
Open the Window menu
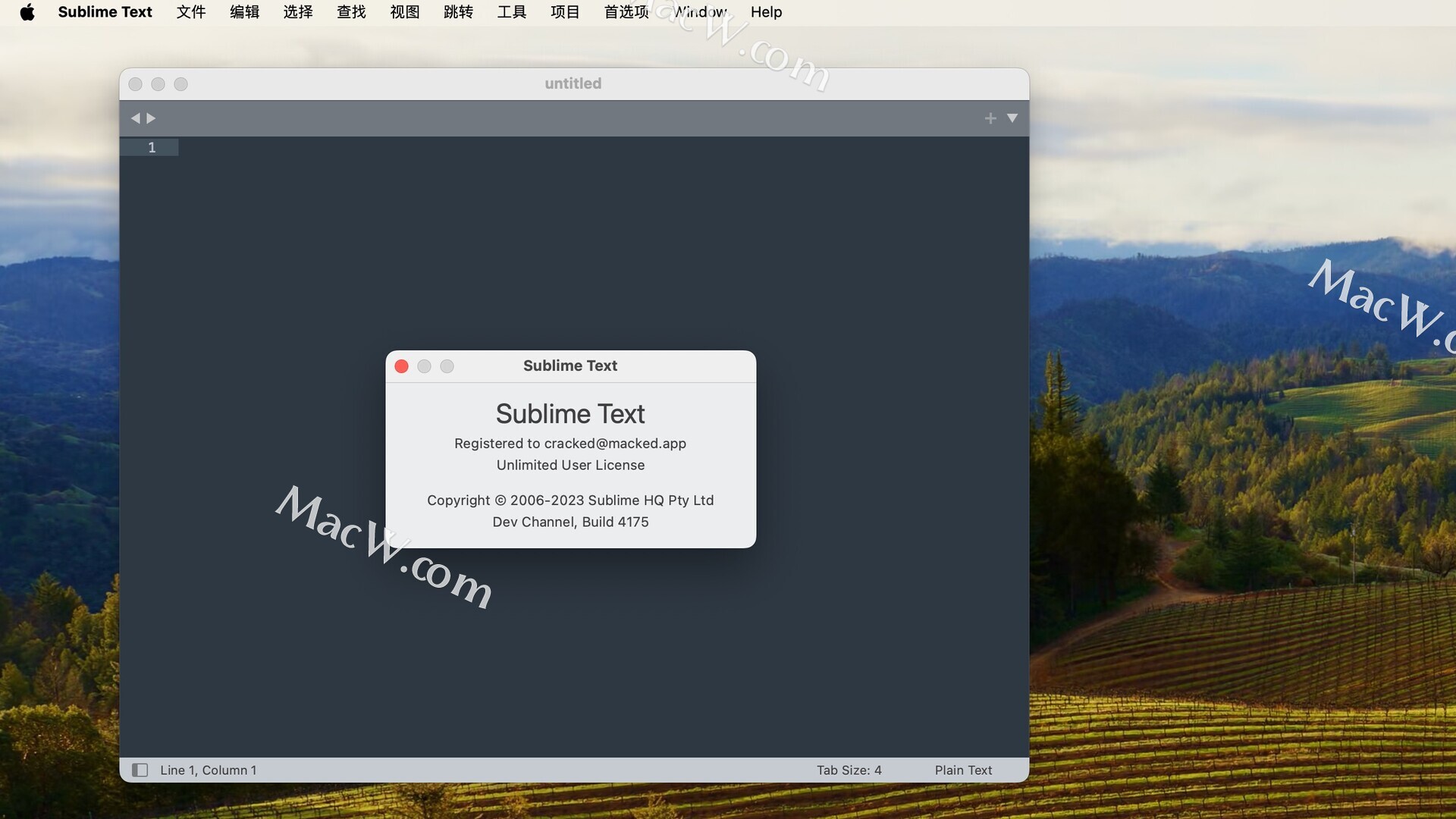[700, 12]
